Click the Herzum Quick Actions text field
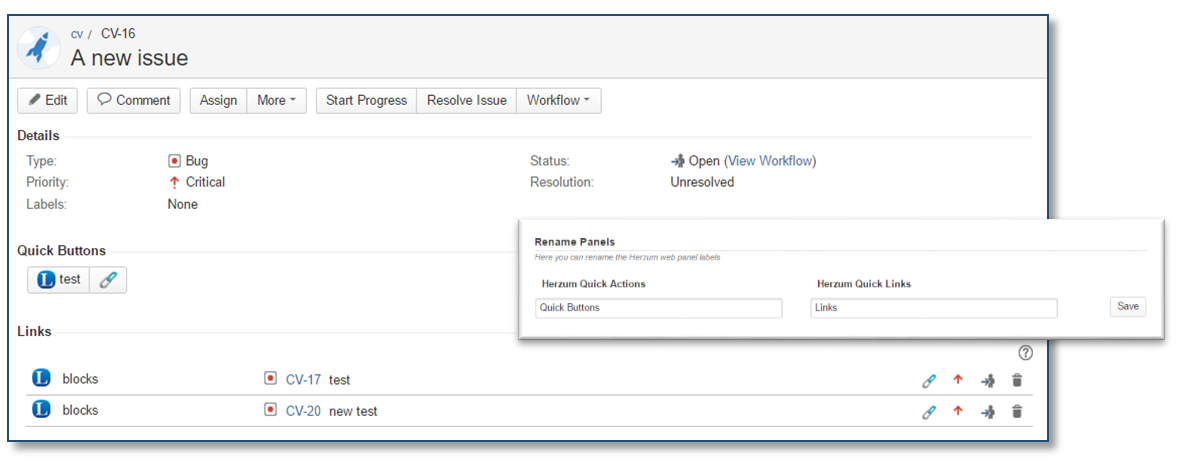Screen dimensions: 1187x461 [658, 308]
